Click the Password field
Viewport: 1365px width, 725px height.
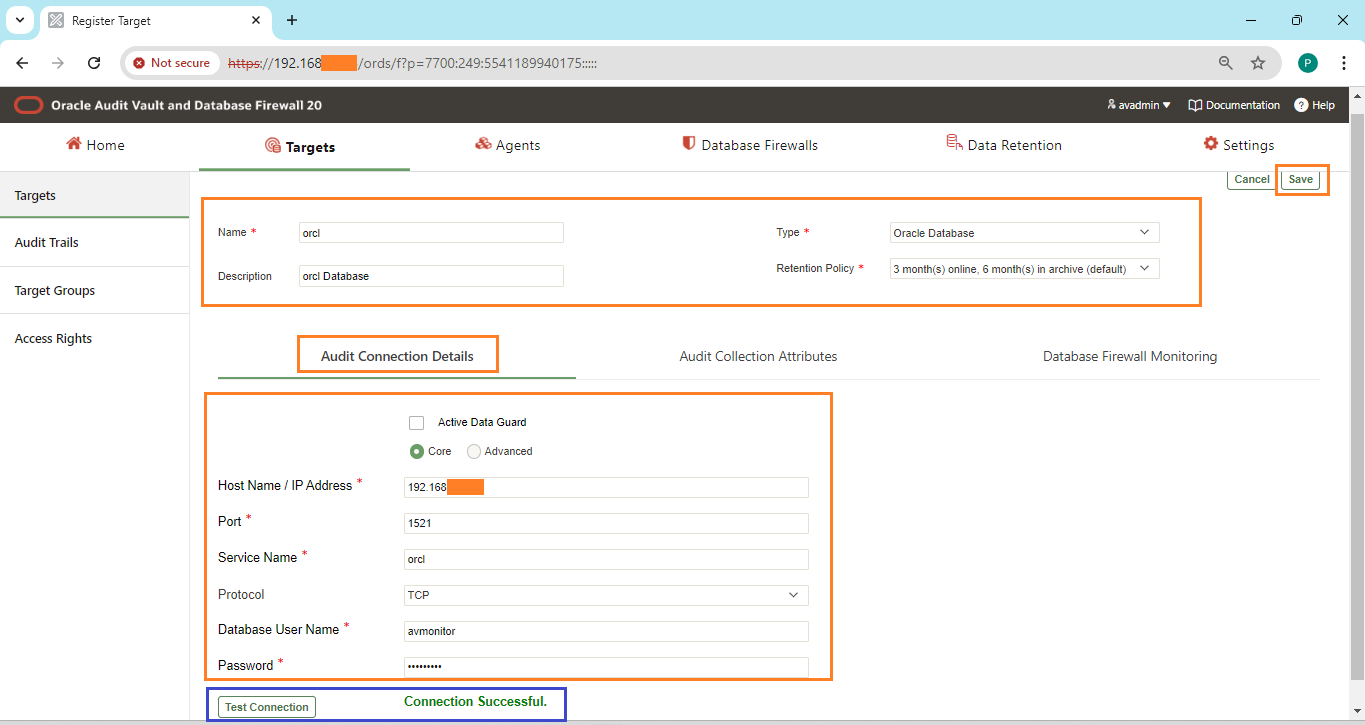(606, 667)
